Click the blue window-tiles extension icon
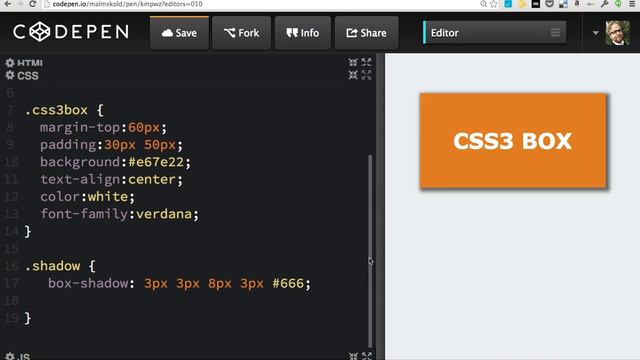 click(563, 4)
